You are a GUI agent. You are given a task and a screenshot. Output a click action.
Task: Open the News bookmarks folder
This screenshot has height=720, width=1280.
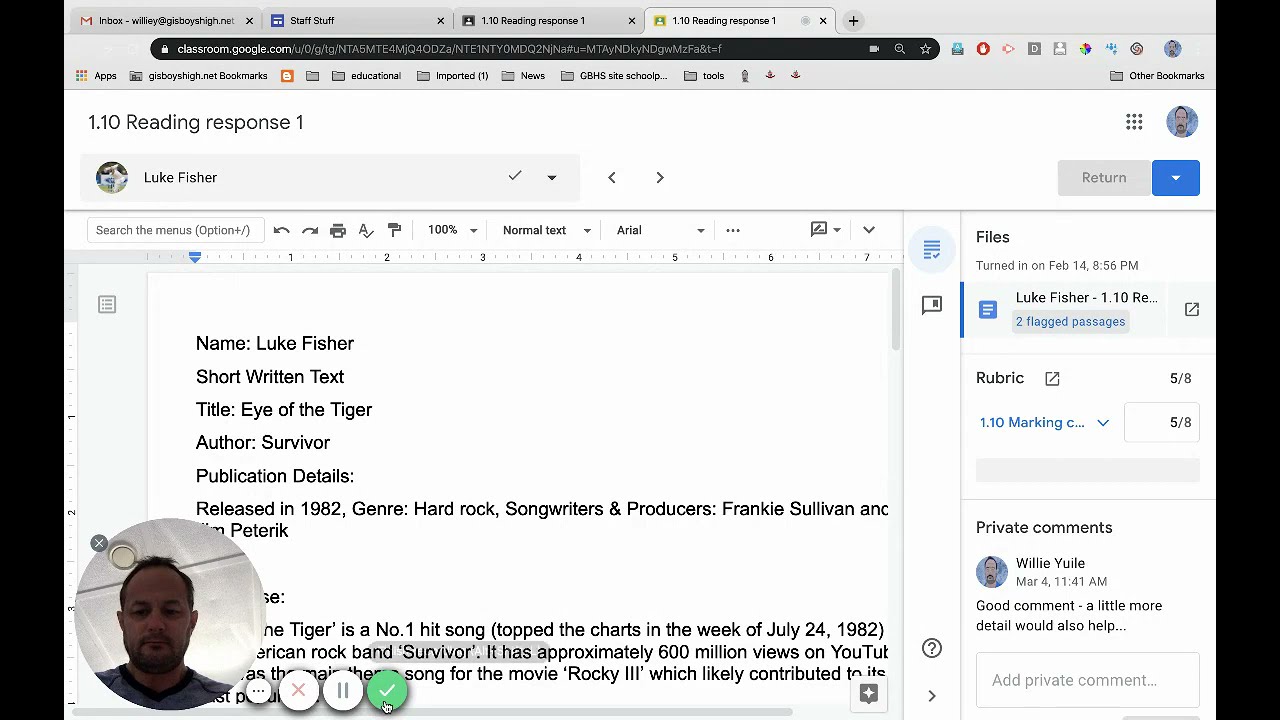click(523, 76)
